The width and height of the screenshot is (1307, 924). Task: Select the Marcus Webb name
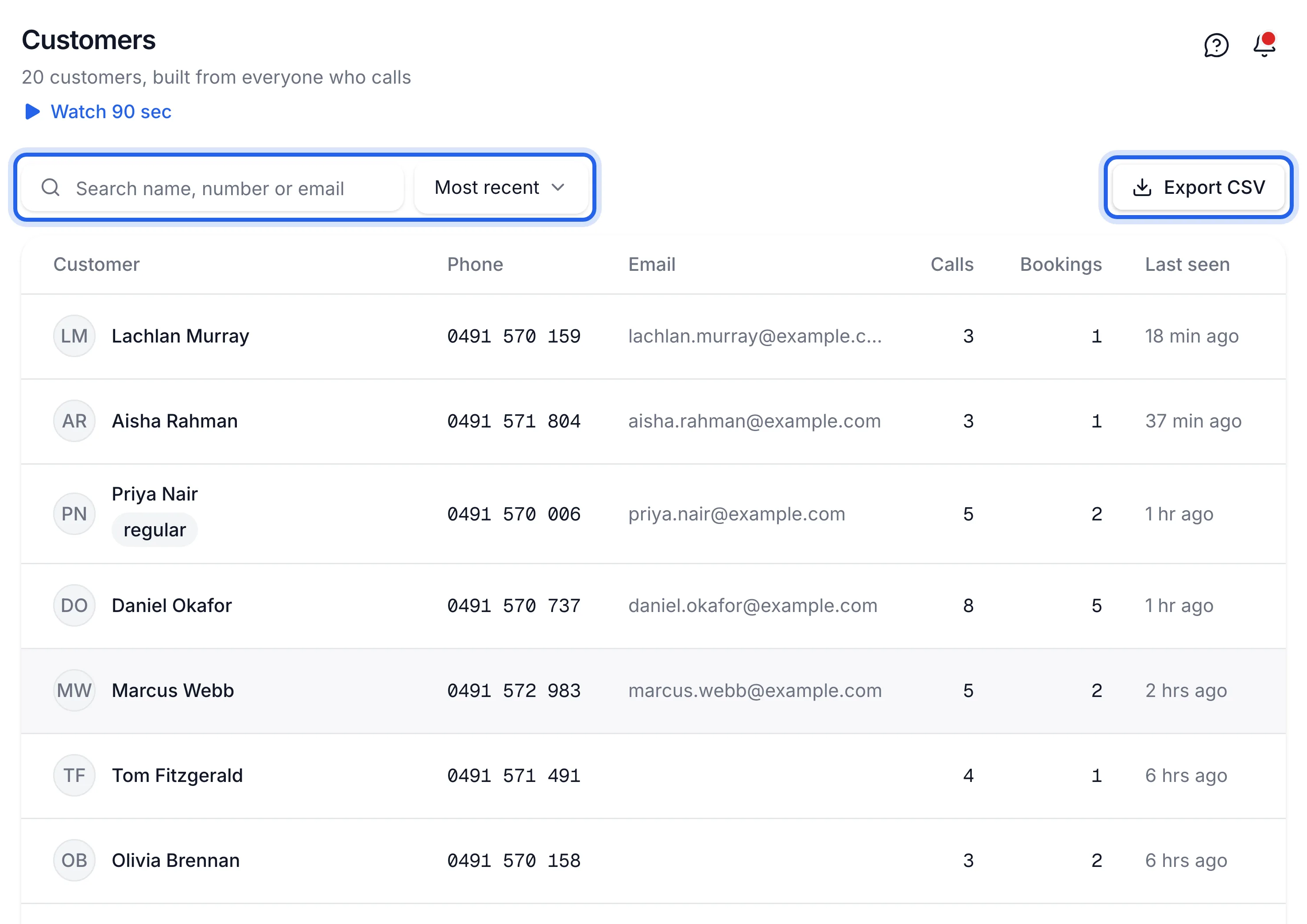tap(173, 690)
